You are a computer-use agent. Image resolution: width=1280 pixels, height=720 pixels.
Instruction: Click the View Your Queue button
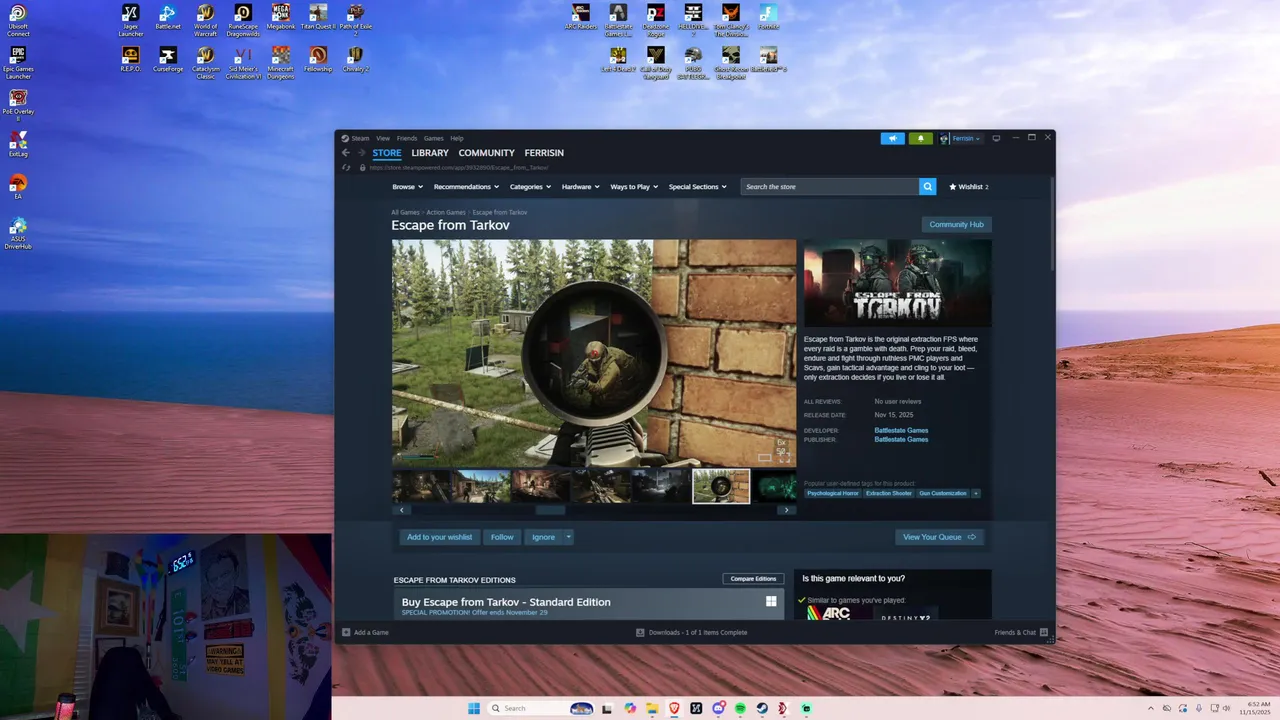click(x=939, y=537)
